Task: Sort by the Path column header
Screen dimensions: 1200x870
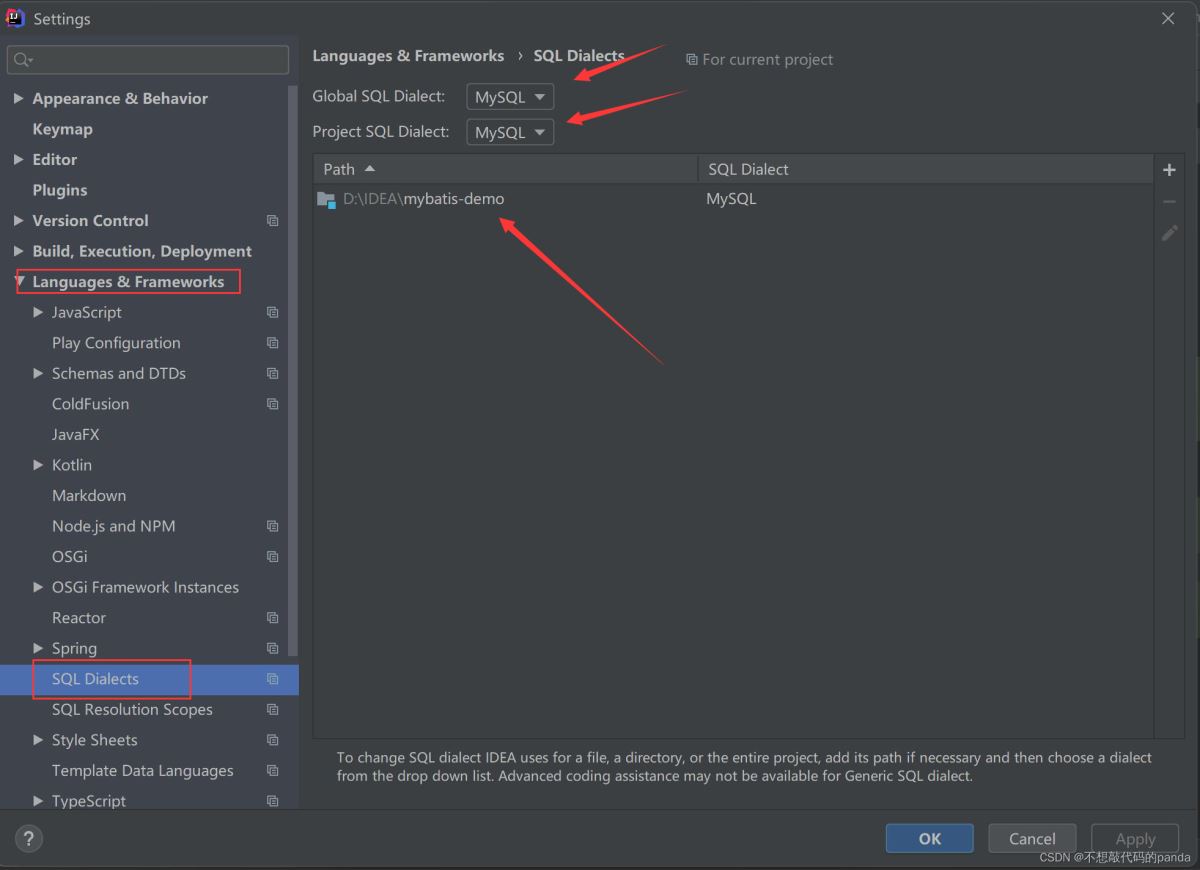Action: point(506,169)
